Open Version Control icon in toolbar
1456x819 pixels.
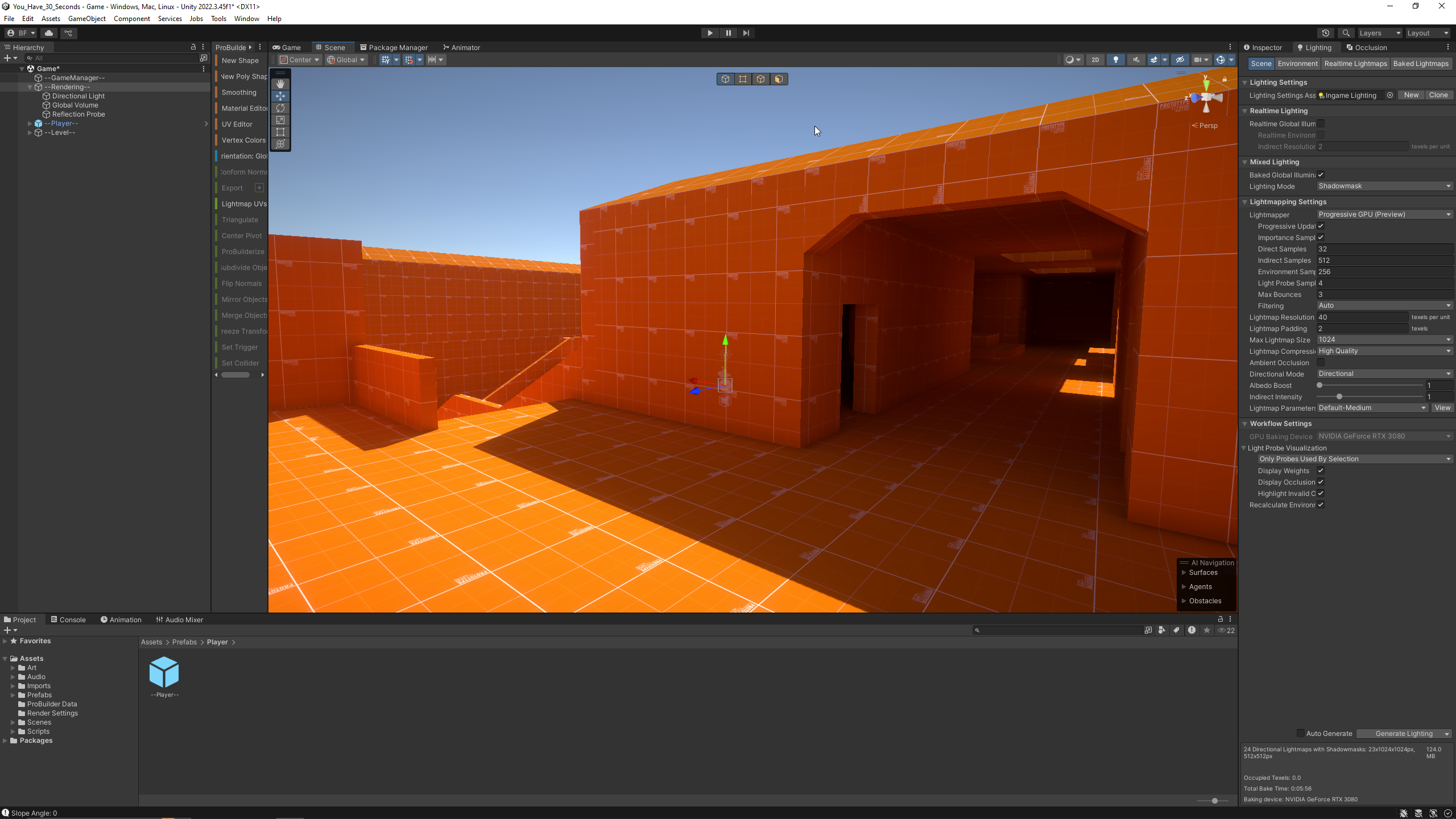point(68,33)
